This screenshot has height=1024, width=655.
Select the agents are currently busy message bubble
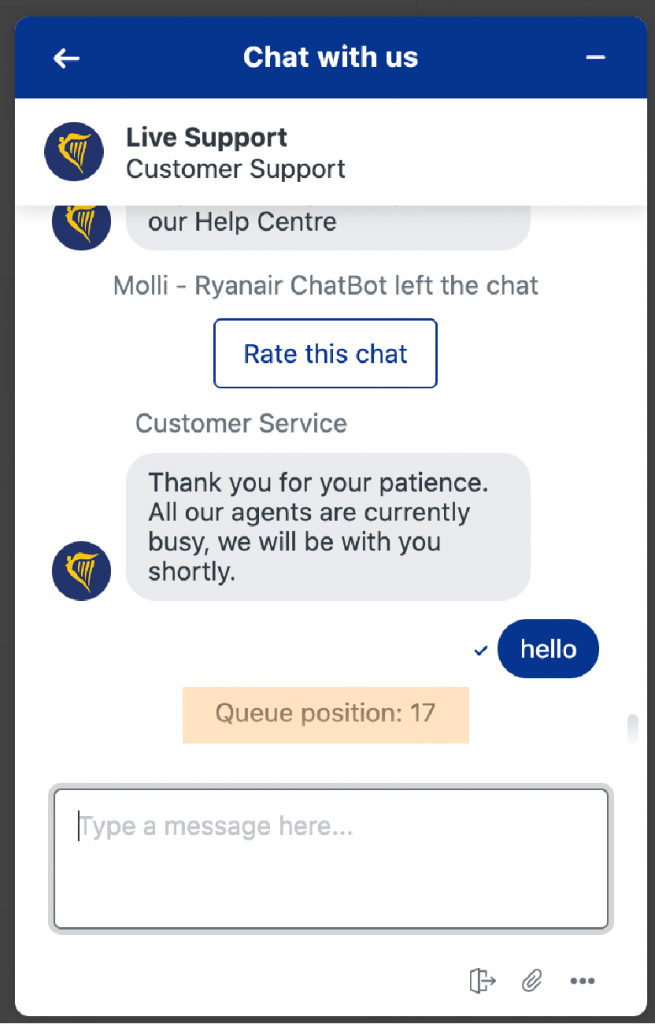tap(328, 528)
